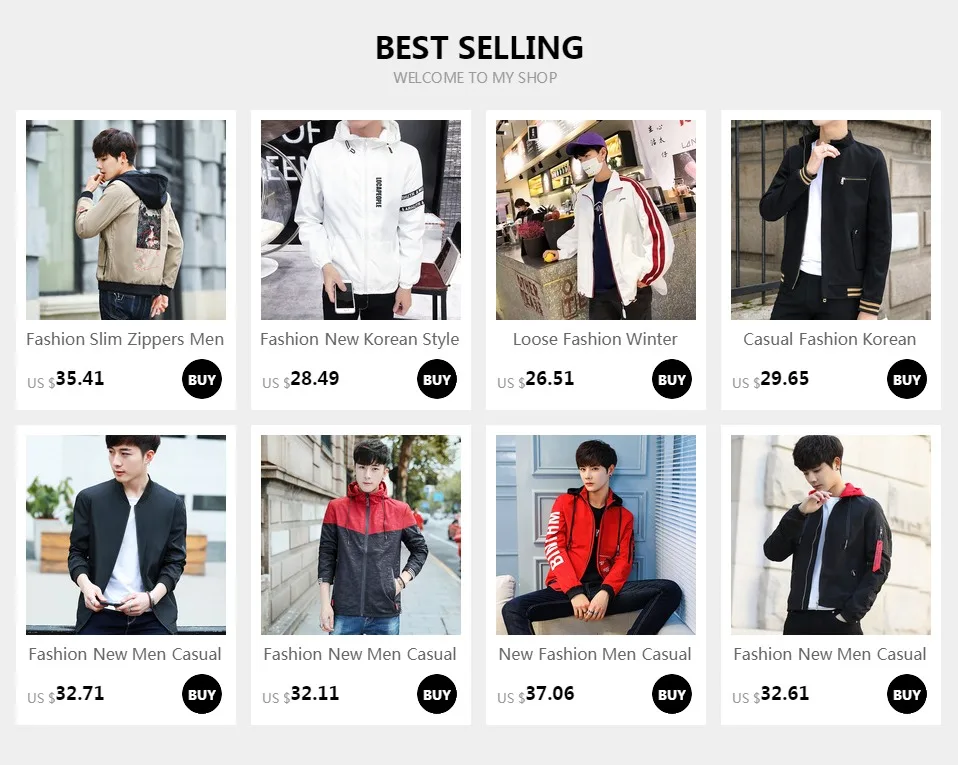
Task: Click BUY button for $26.51 striped jacket
Action: 671,379
